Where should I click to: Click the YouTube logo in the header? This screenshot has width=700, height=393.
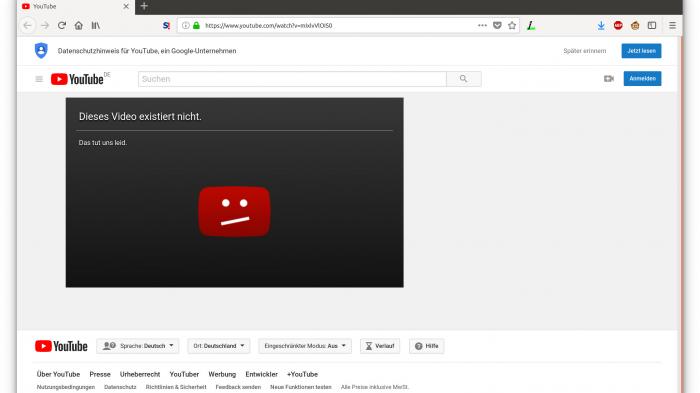(78, 79)
